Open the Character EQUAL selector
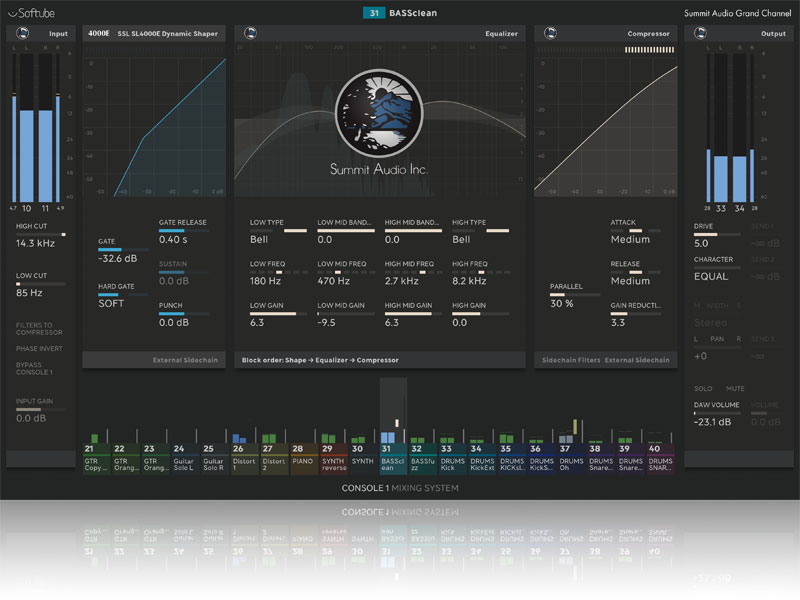The image size is (800, 600). point(711,276)
